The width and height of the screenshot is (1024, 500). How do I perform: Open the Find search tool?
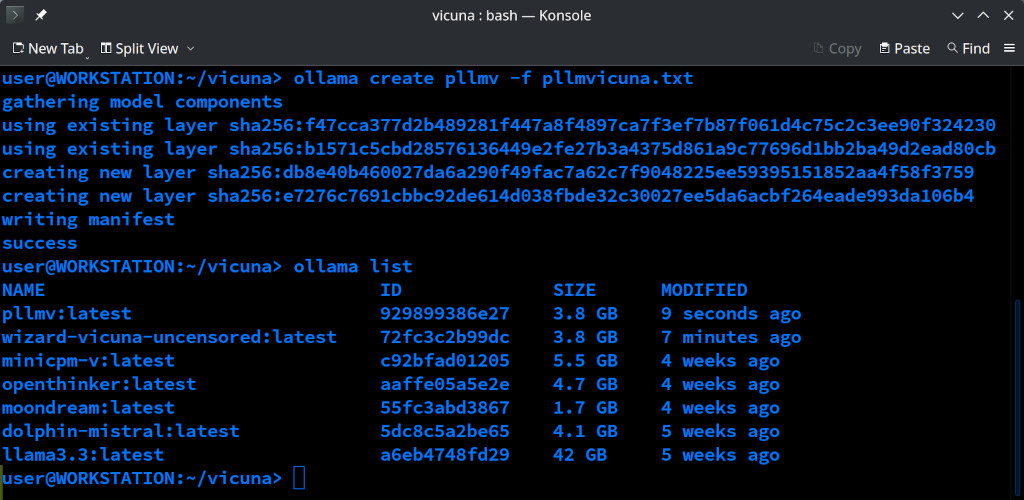point(968,48)
